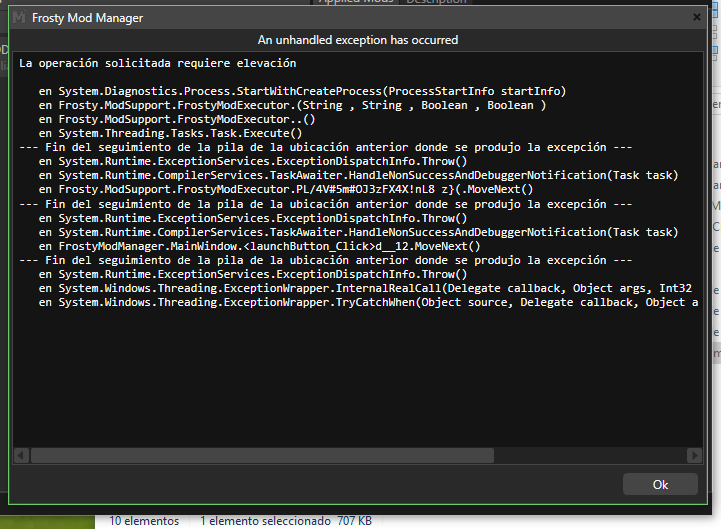Click the 'An unhandled exception has occurred' heading
This screenshot has width=721, height=529.
(358, 40)
